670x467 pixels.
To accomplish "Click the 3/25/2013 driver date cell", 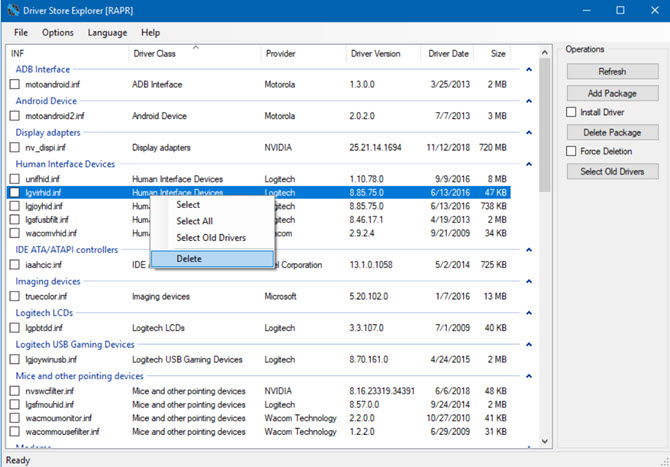I will (x=450, y=84).
